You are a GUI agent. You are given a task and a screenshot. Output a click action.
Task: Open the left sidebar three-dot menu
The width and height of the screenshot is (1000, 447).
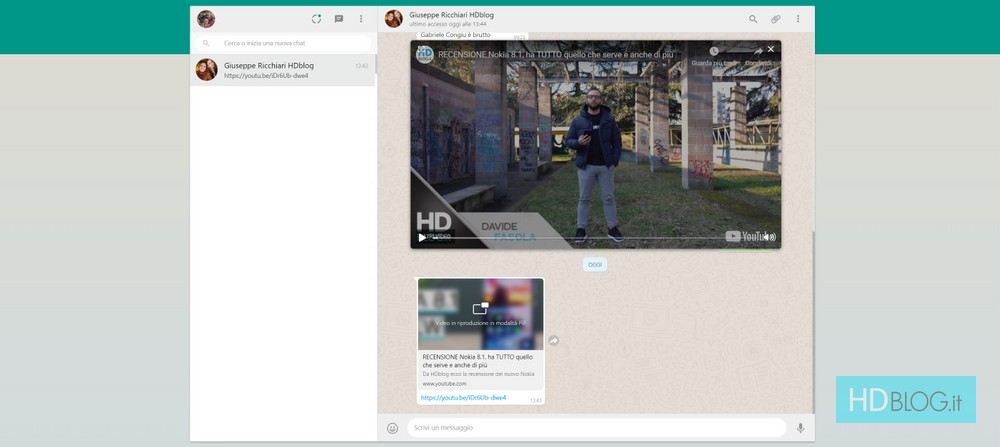tap(361, 19)
